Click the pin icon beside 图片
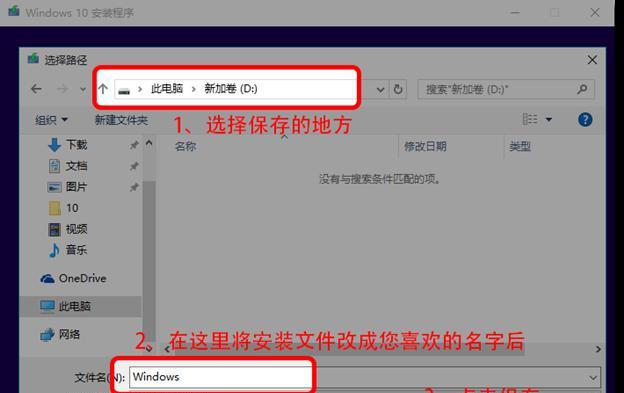 coord(134,187)
